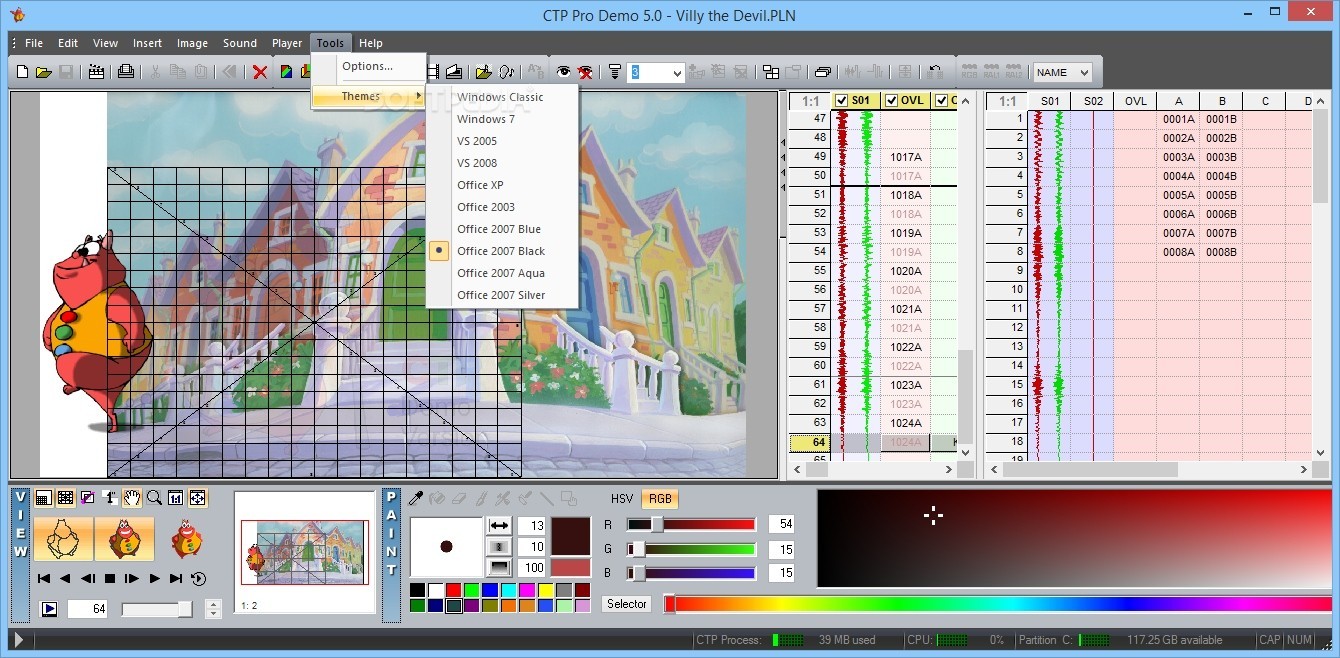Click the Open folder toolbar icon
The width and height of the screenshot is (1340, 658).
[44, 72]
